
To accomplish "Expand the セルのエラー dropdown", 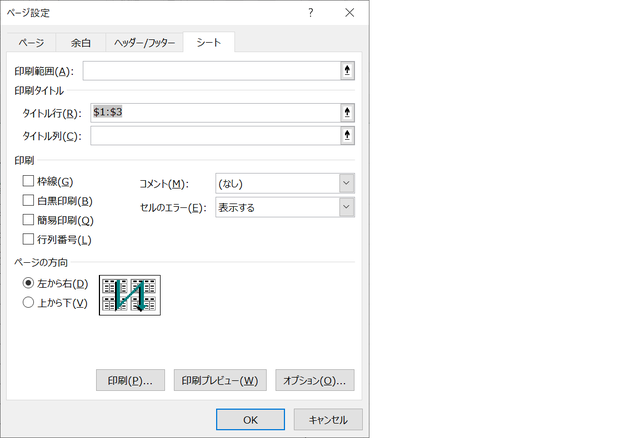I will pyautogui.click(x=345, y=207).
